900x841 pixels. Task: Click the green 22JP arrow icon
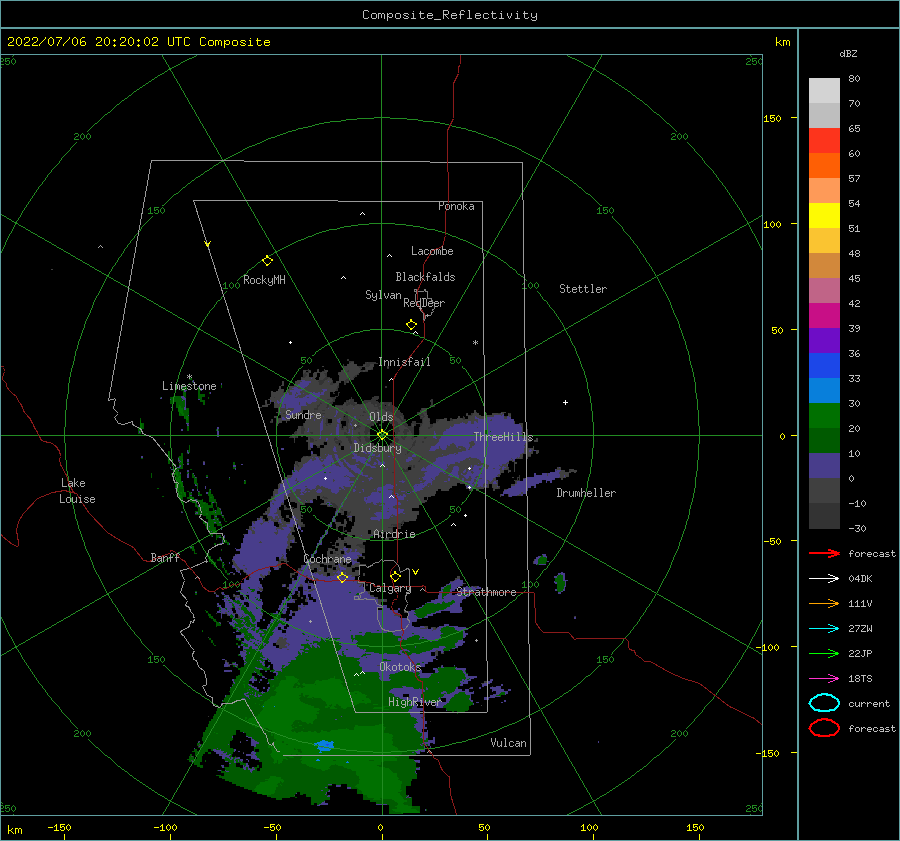click(x=824, y=653)
